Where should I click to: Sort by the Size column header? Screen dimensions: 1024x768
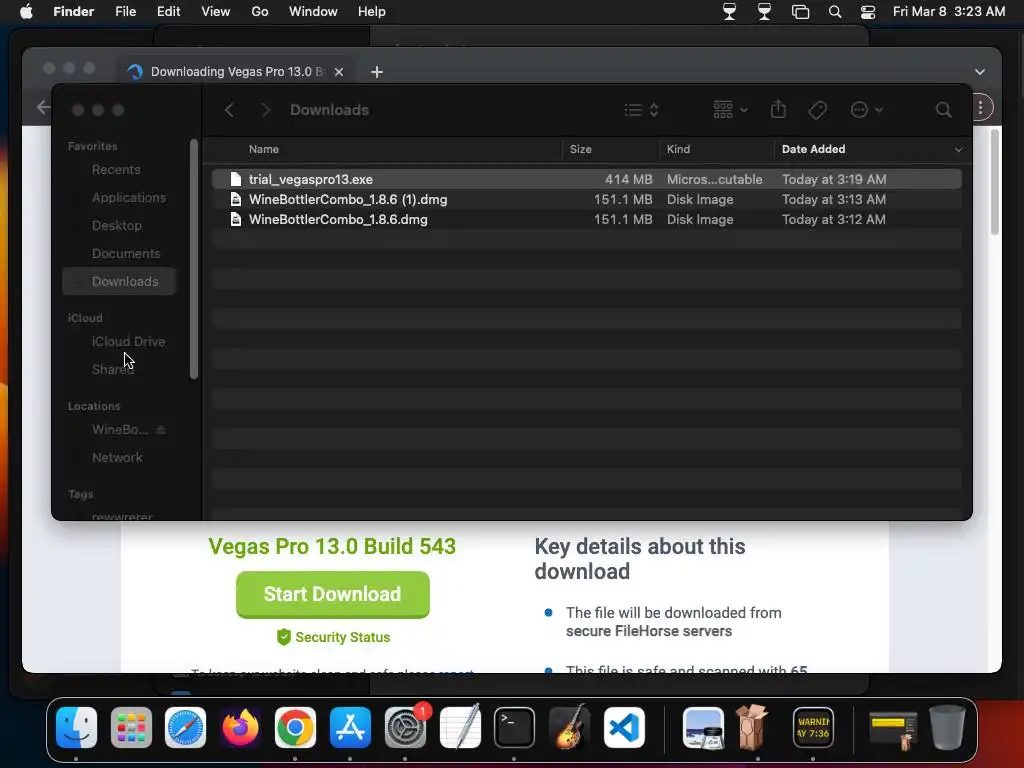click(x=581, y=150)
